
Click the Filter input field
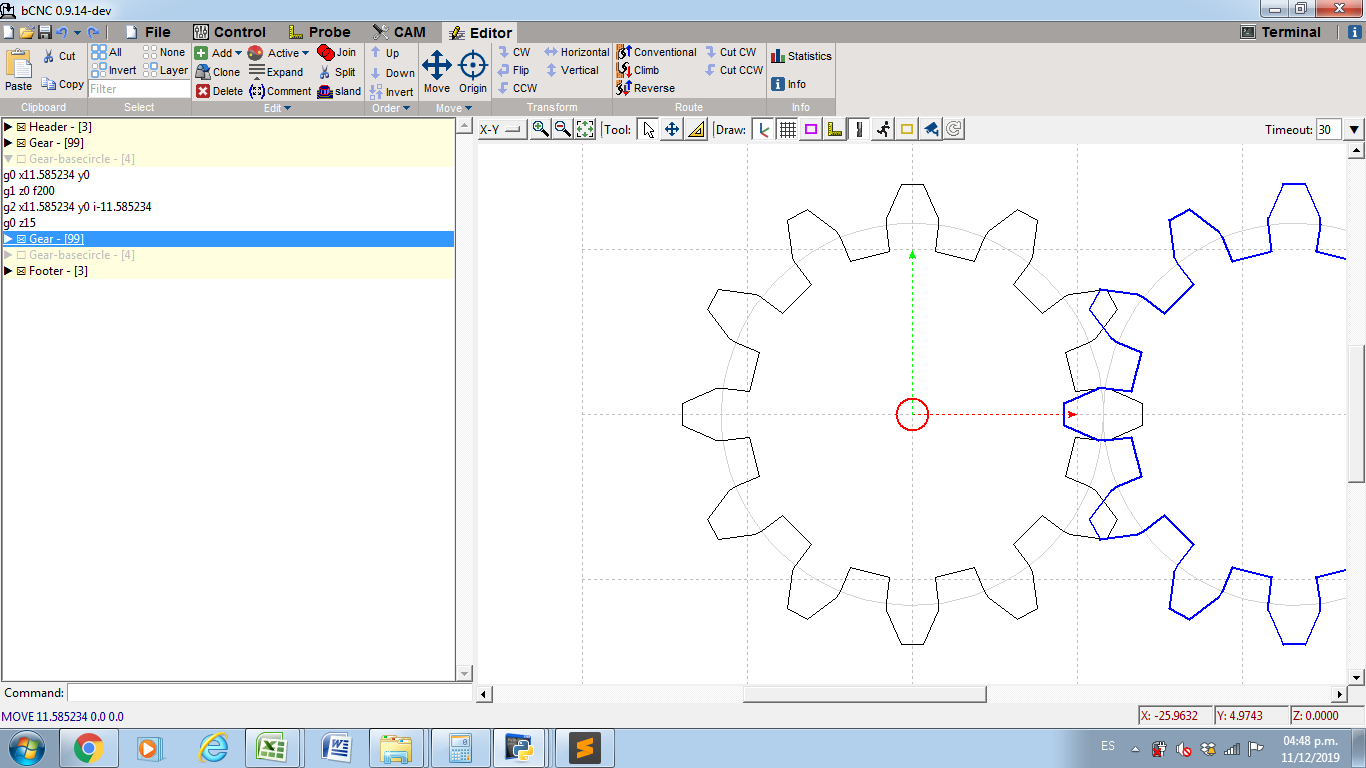click(139, 89)
